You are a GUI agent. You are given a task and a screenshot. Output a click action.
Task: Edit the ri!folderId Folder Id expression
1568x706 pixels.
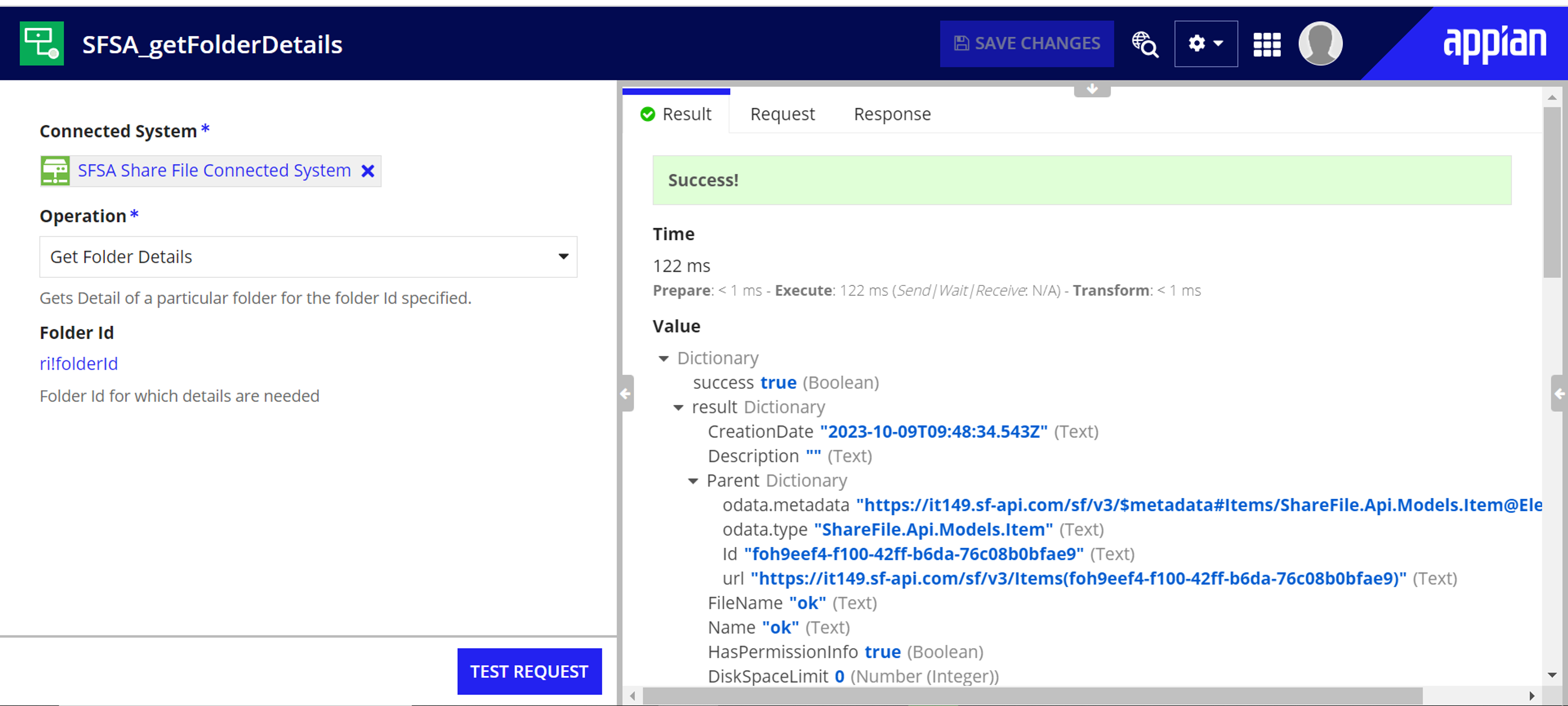tap(78, 364)
